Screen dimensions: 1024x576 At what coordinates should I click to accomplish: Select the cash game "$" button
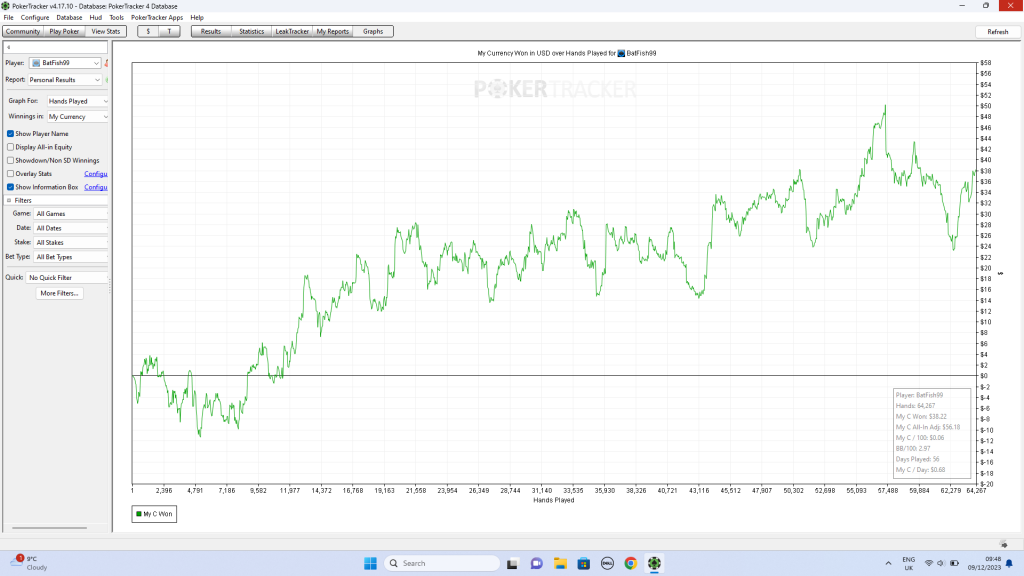tap(149, 31)
